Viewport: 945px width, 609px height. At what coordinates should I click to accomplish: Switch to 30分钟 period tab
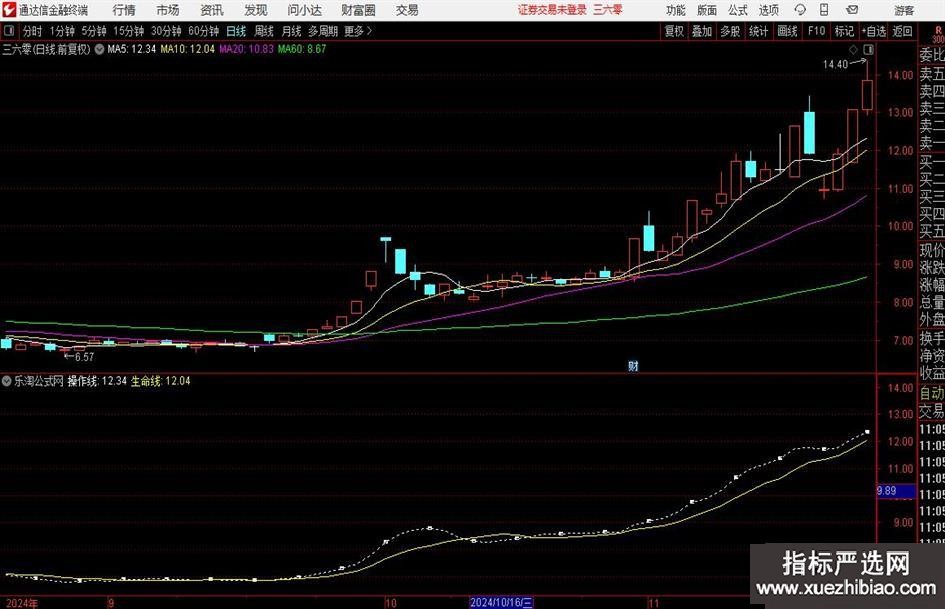(166, 31)
